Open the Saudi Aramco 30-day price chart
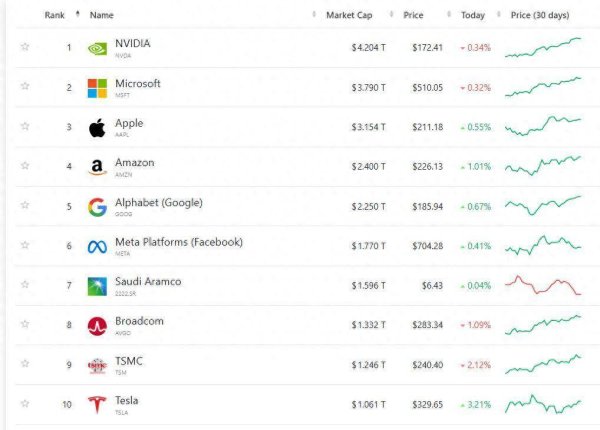The height and width of the screenshot is (430, 600). click(543, 285)
